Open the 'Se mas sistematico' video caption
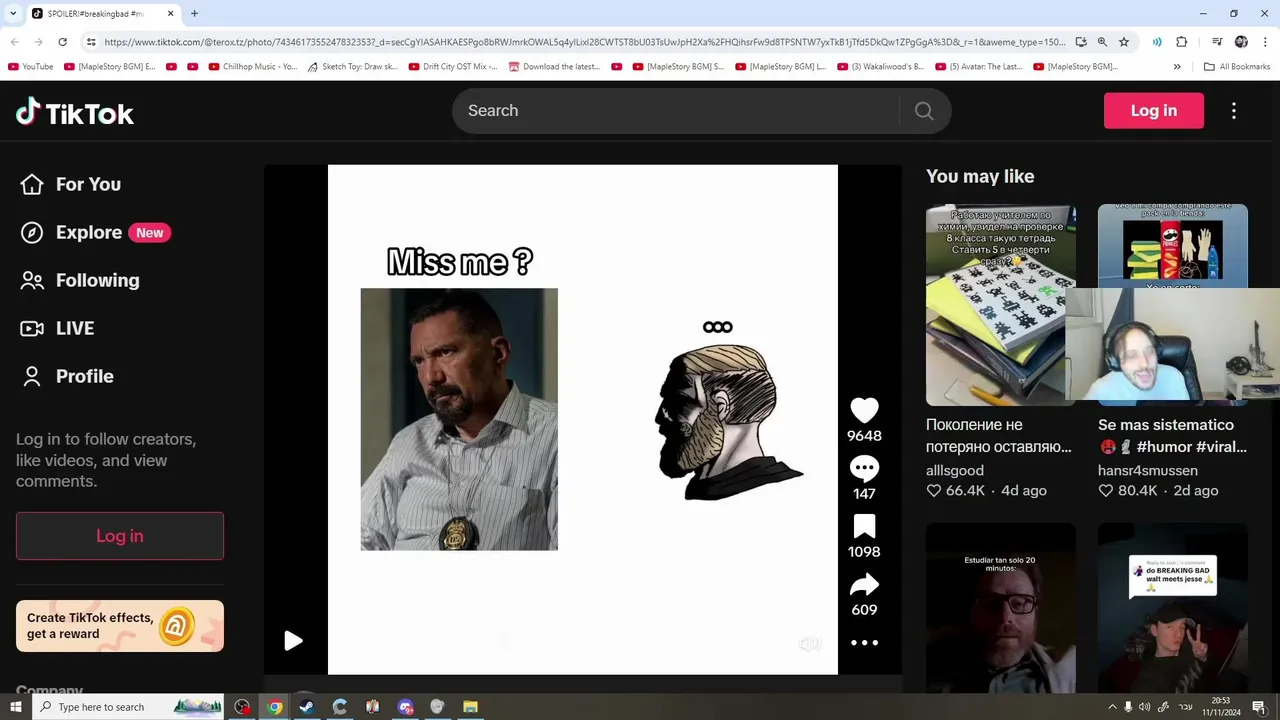This screenshot has width=1280, height=720. click(x=1173, y=436)
